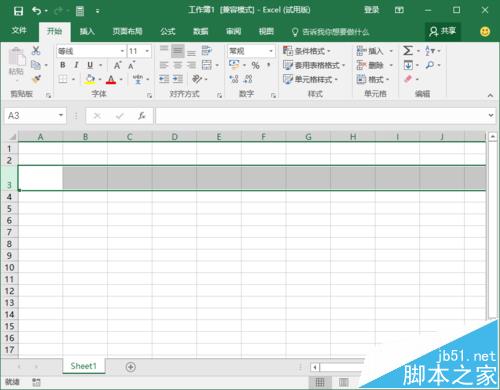Screen dimensions: 500x390
Task: Click the insert function fx icon
Action: click(x=142, y=116)
